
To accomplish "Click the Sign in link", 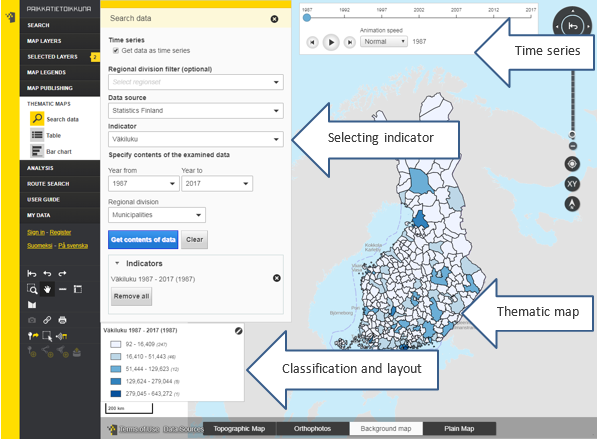I will (36, 233).
